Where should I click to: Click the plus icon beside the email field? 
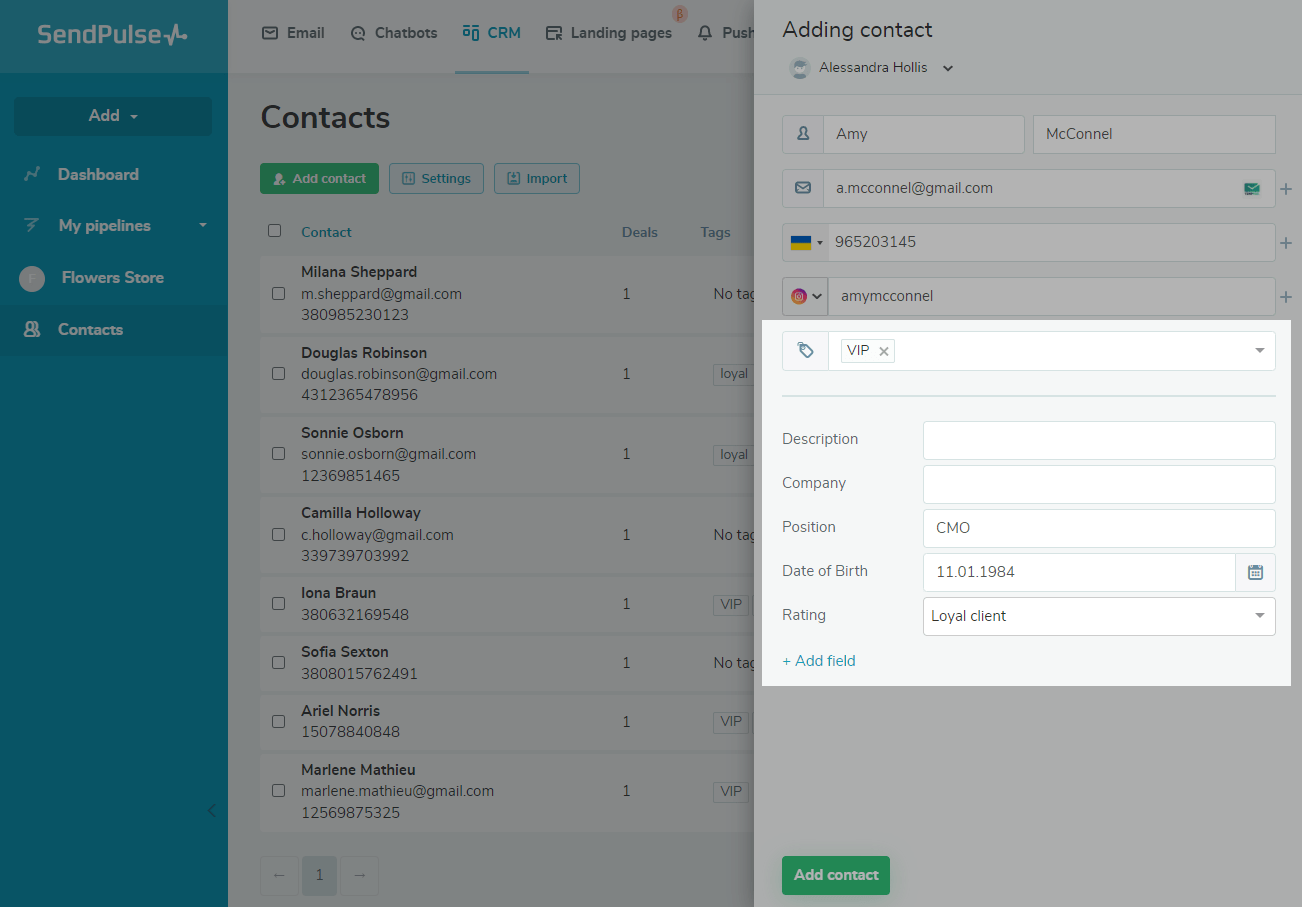pos(1286,189)
